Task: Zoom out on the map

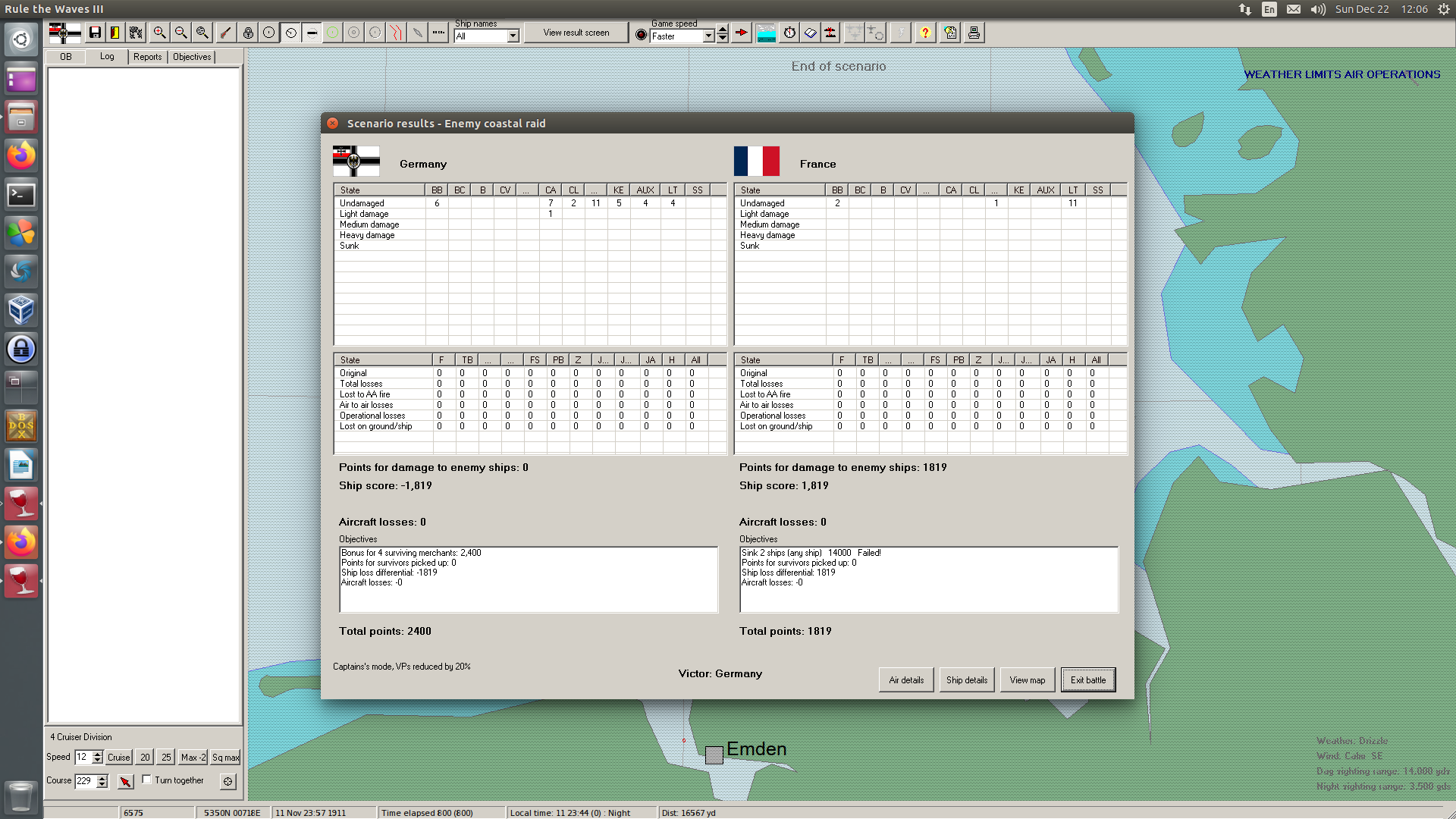Action: coord(180,33)
